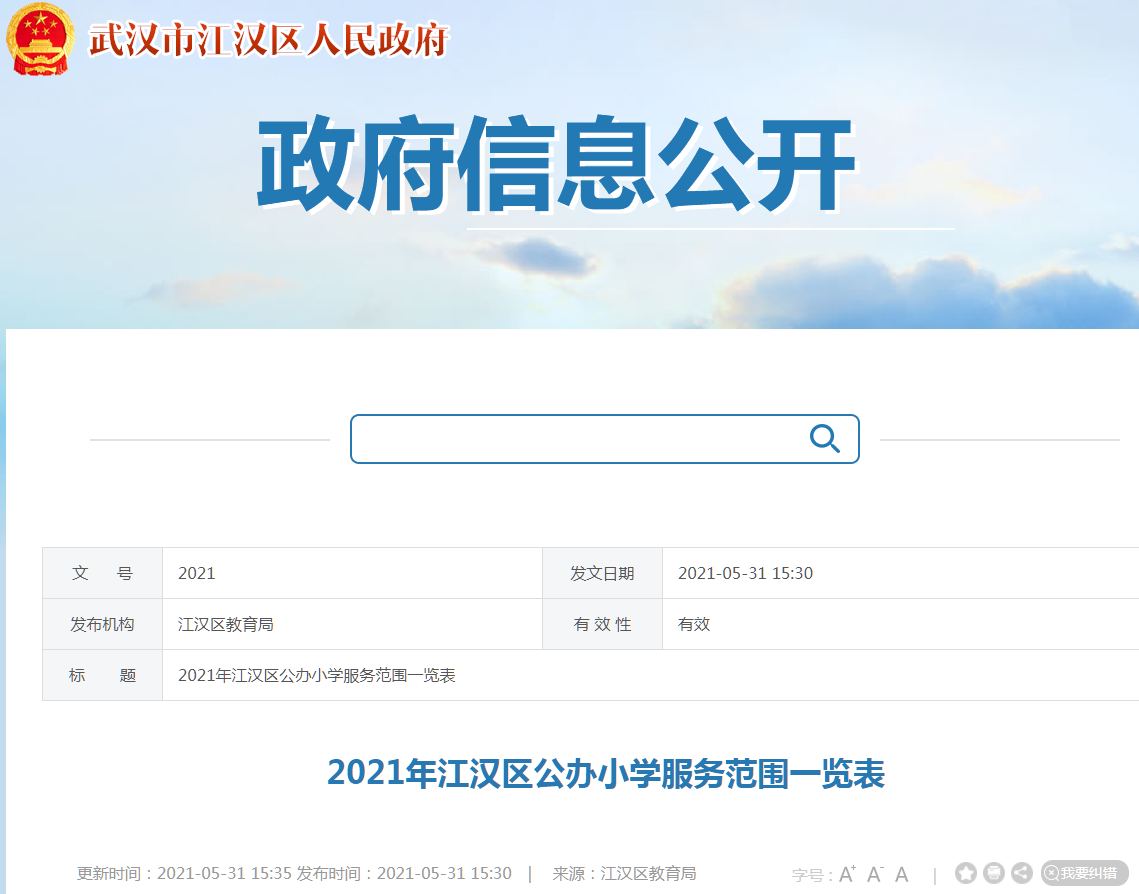Click the print icon
The height and width of the screenshot is (894, 1139).
coord(994,872)
